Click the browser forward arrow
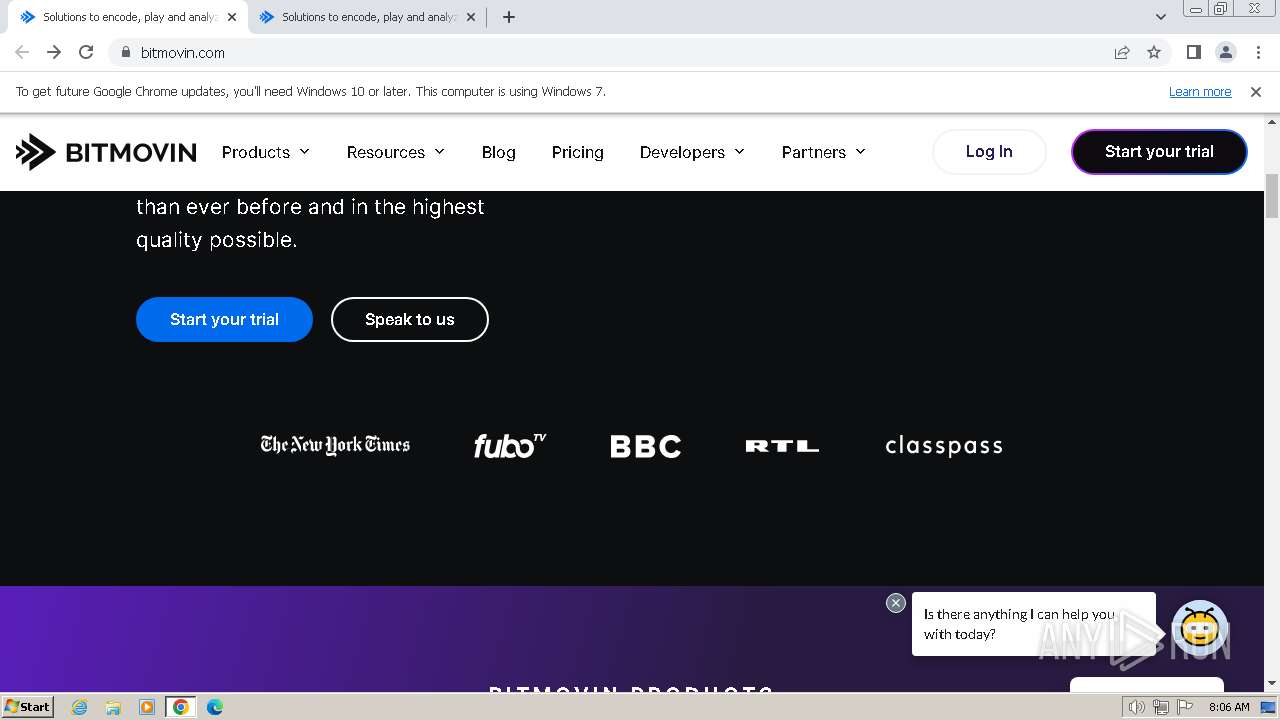The image size is (1280, 720). 54,52
